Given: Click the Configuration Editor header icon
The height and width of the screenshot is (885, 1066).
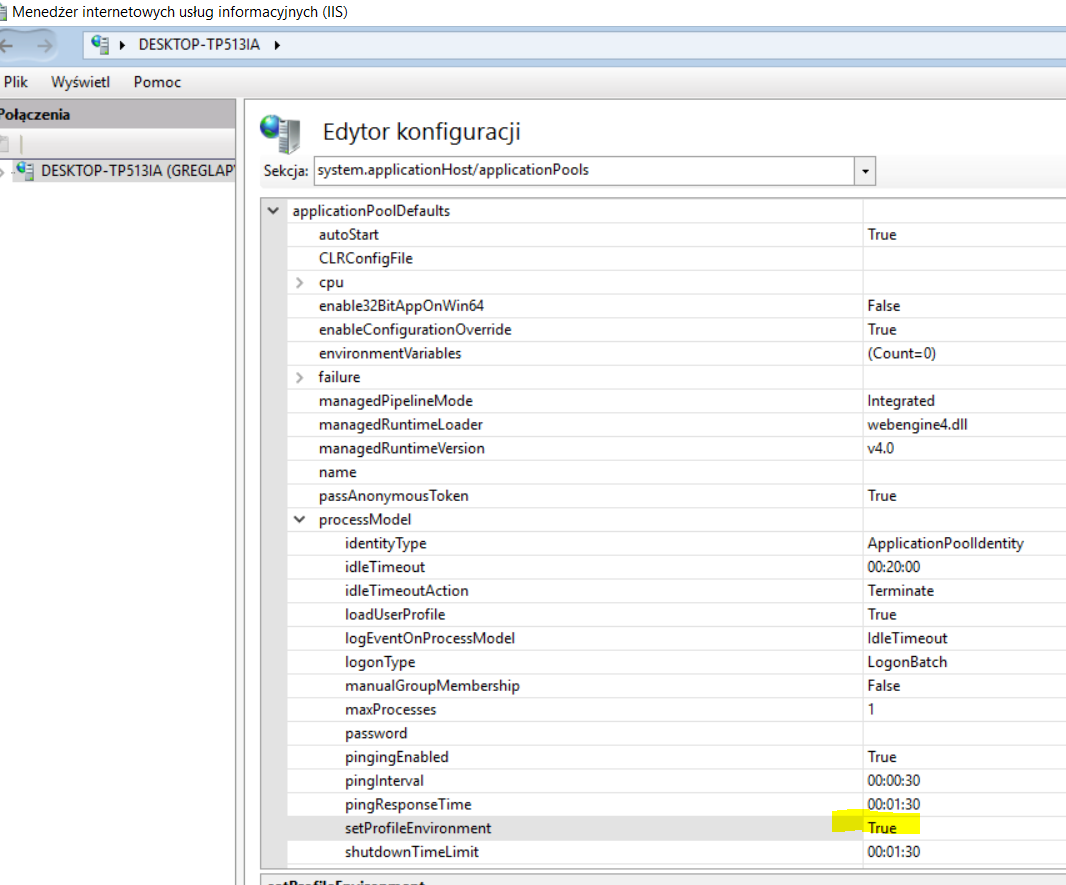Looking at the screenshot, I should 278,132.
